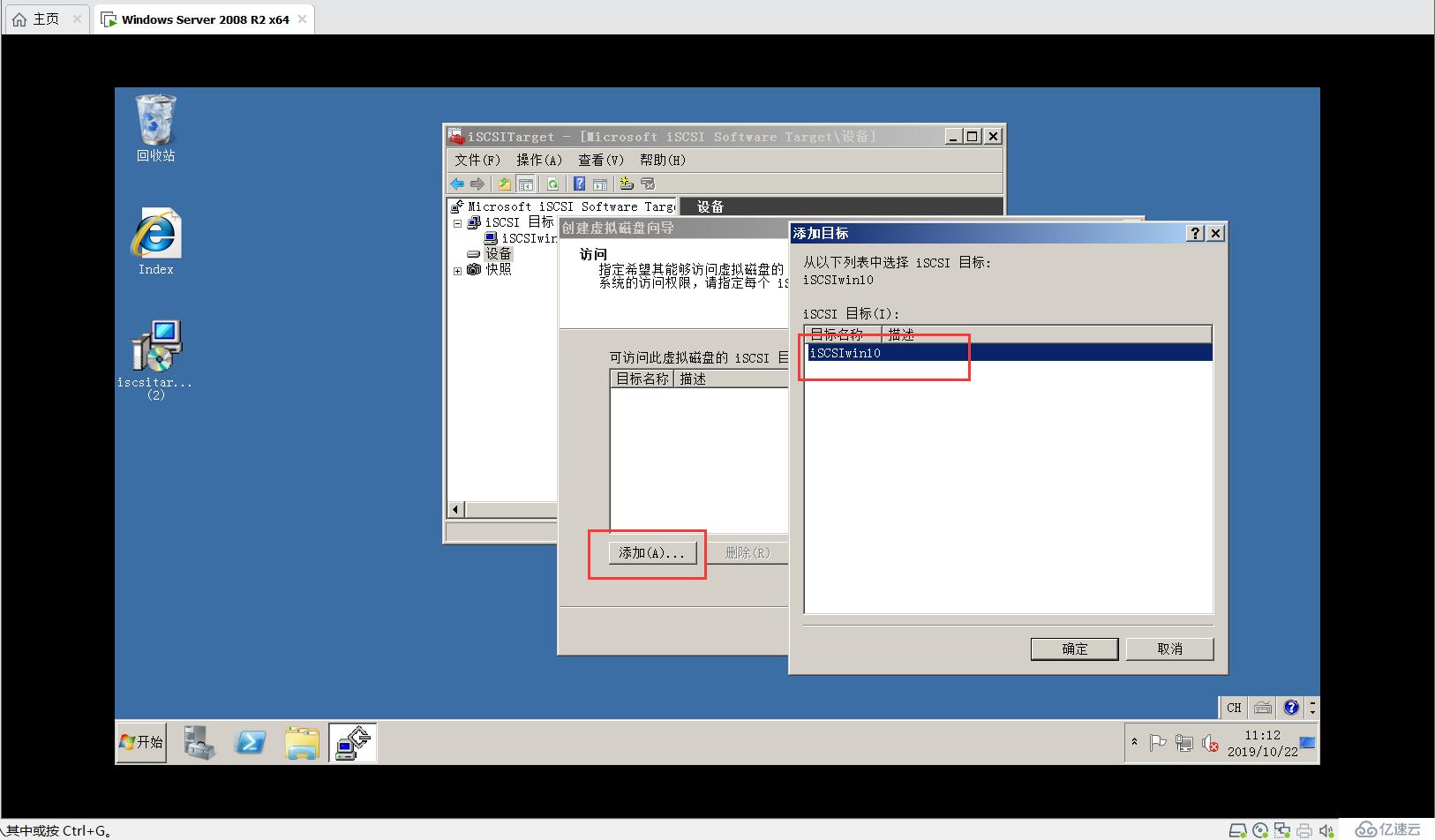The width and height of the screenshot is (1435, 840).
Task: Click the language bar keyboard icon
Action: click(1263, 707)
